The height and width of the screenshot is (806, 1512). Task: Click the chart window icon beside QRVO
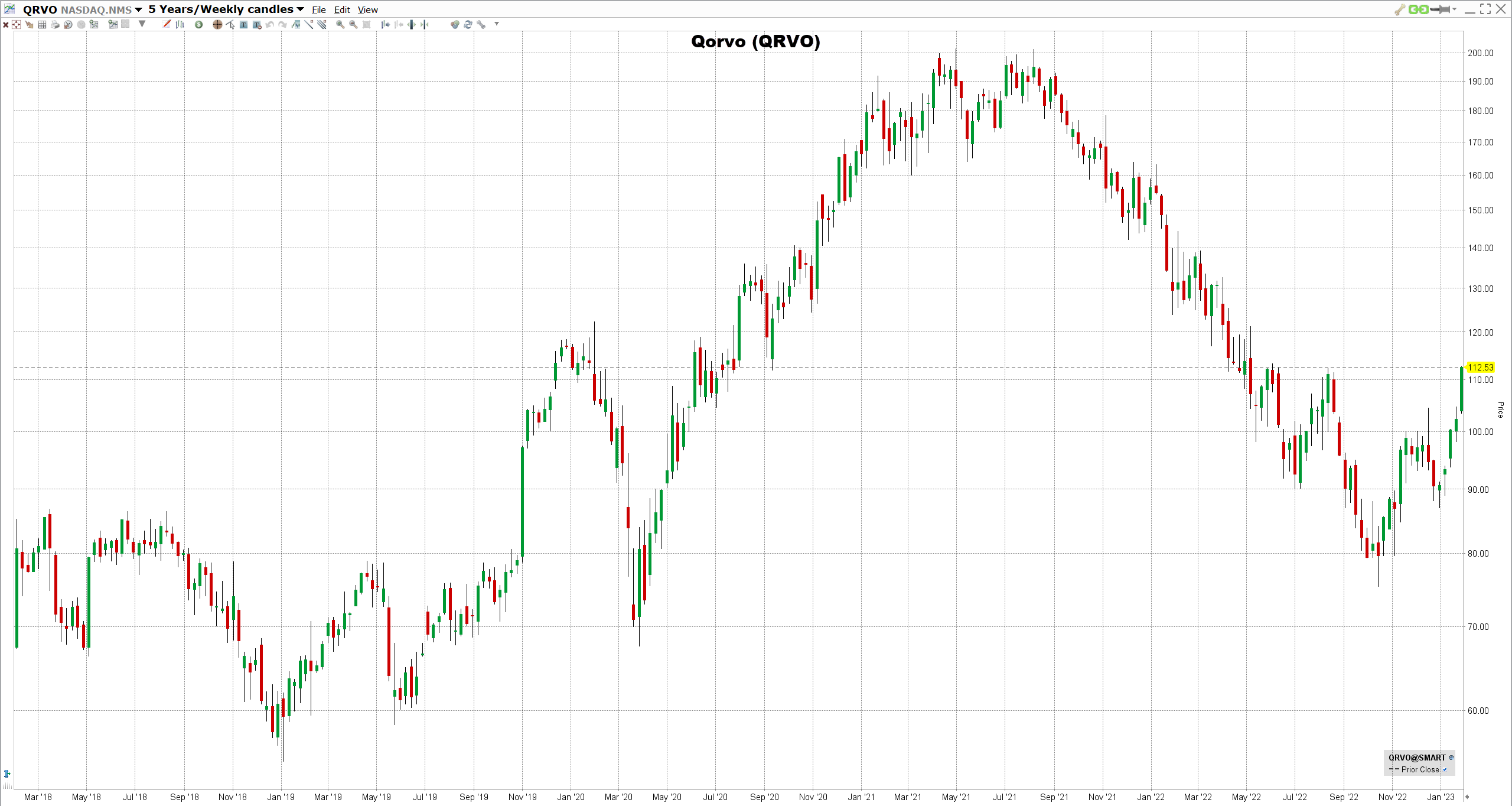[9, 9]
